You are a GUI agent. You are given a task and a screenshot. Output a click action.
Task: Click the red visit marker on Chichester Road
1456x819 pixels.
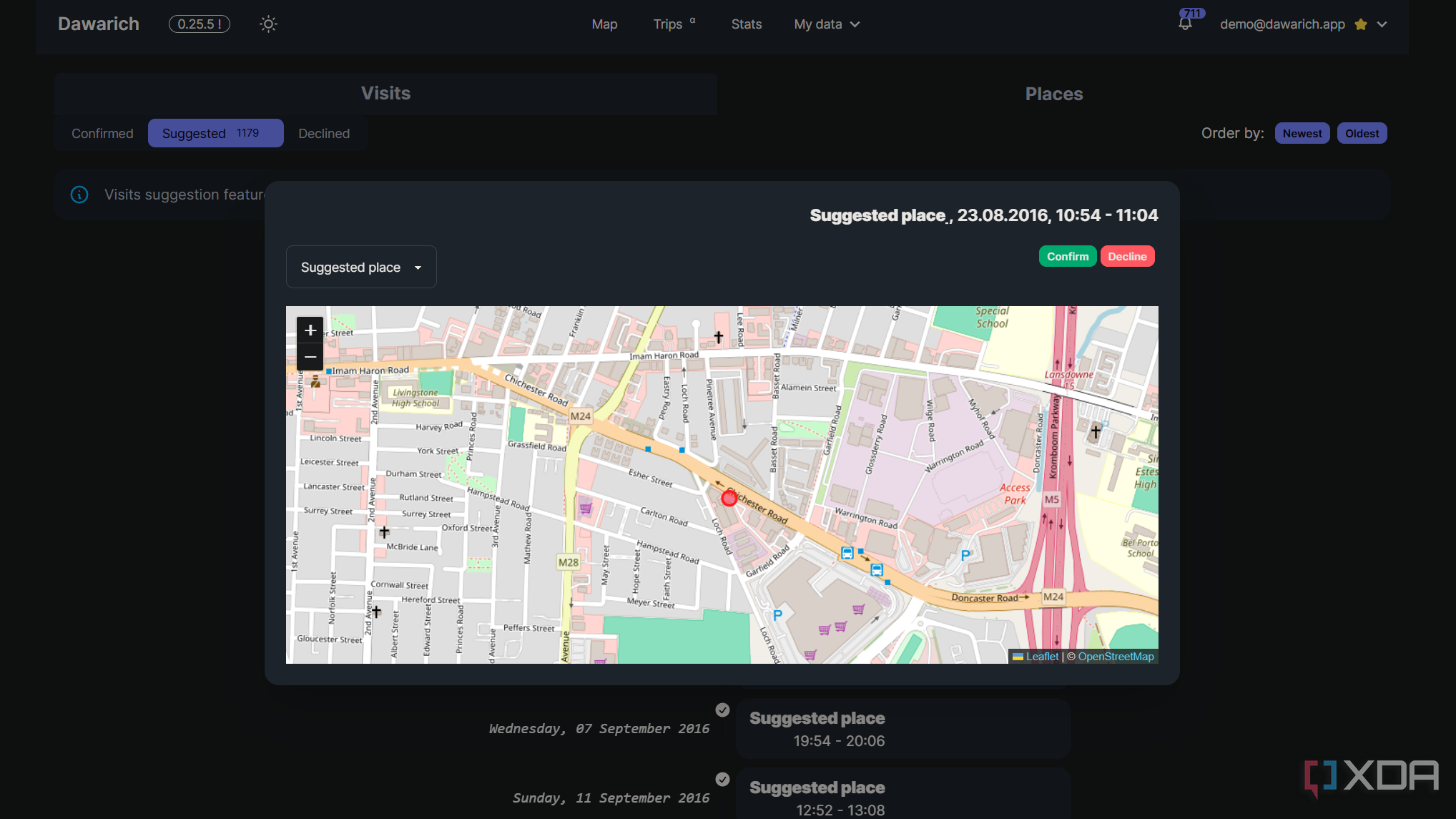[x=729, y=499]
